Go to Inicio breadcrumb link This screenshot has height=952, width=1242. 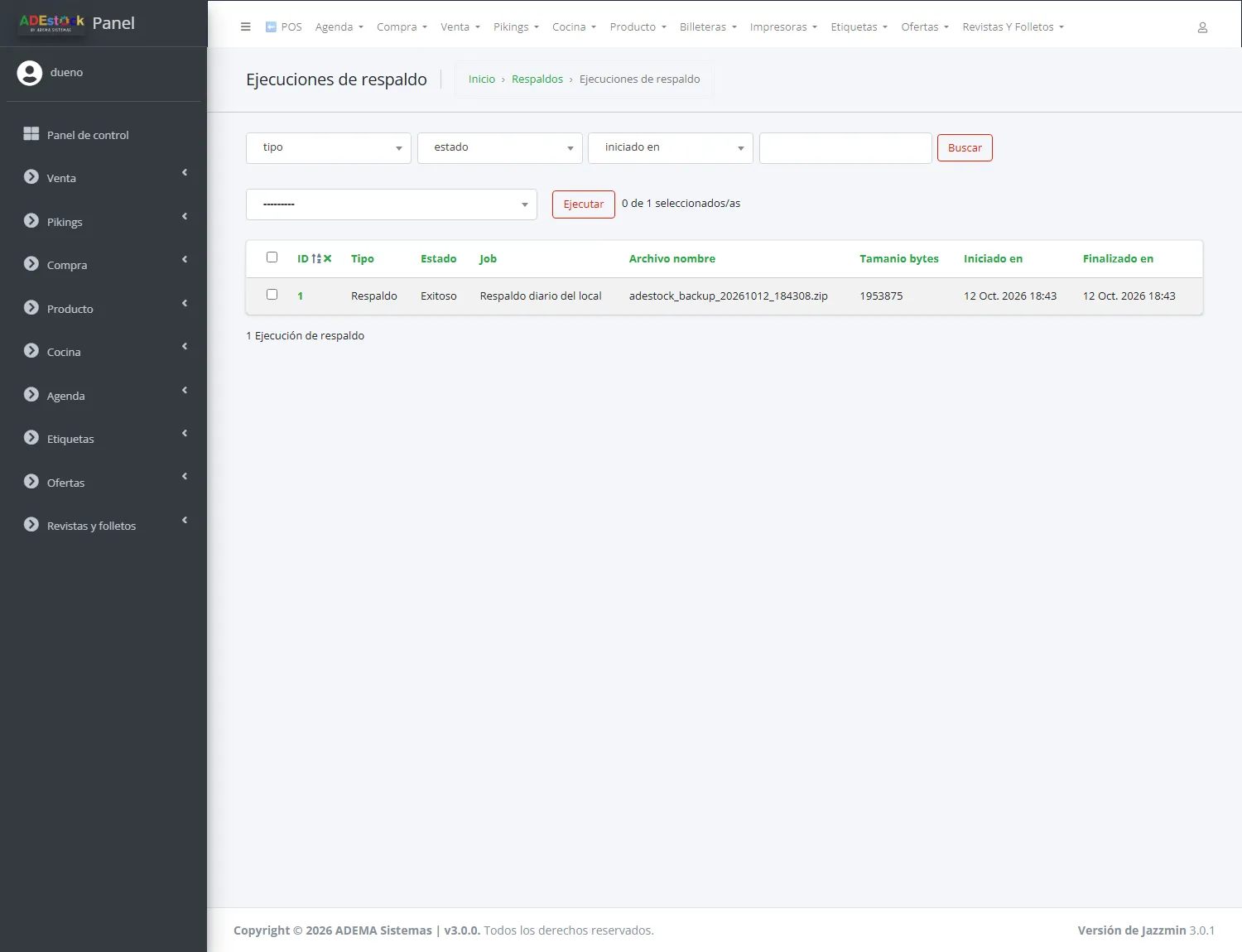[x=482, y=79]
